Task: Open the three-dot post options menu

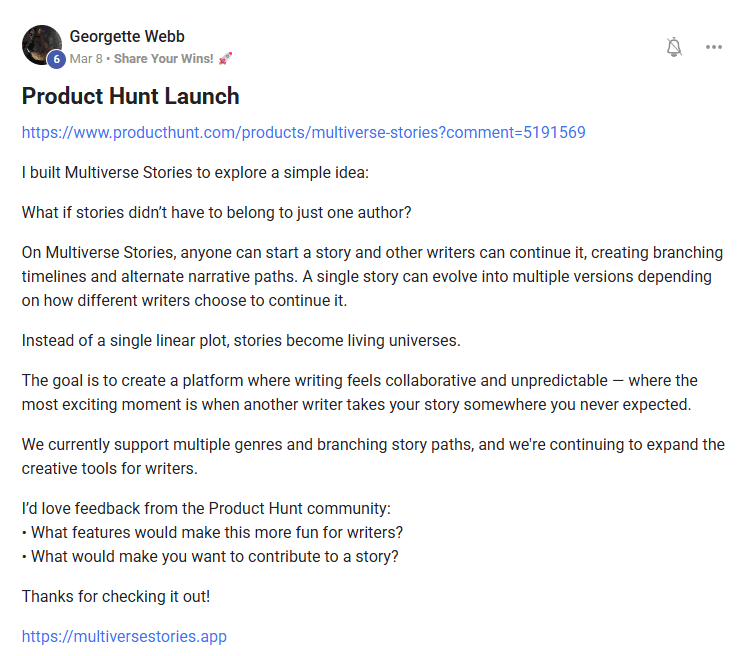Action: [x=714, y=47]
